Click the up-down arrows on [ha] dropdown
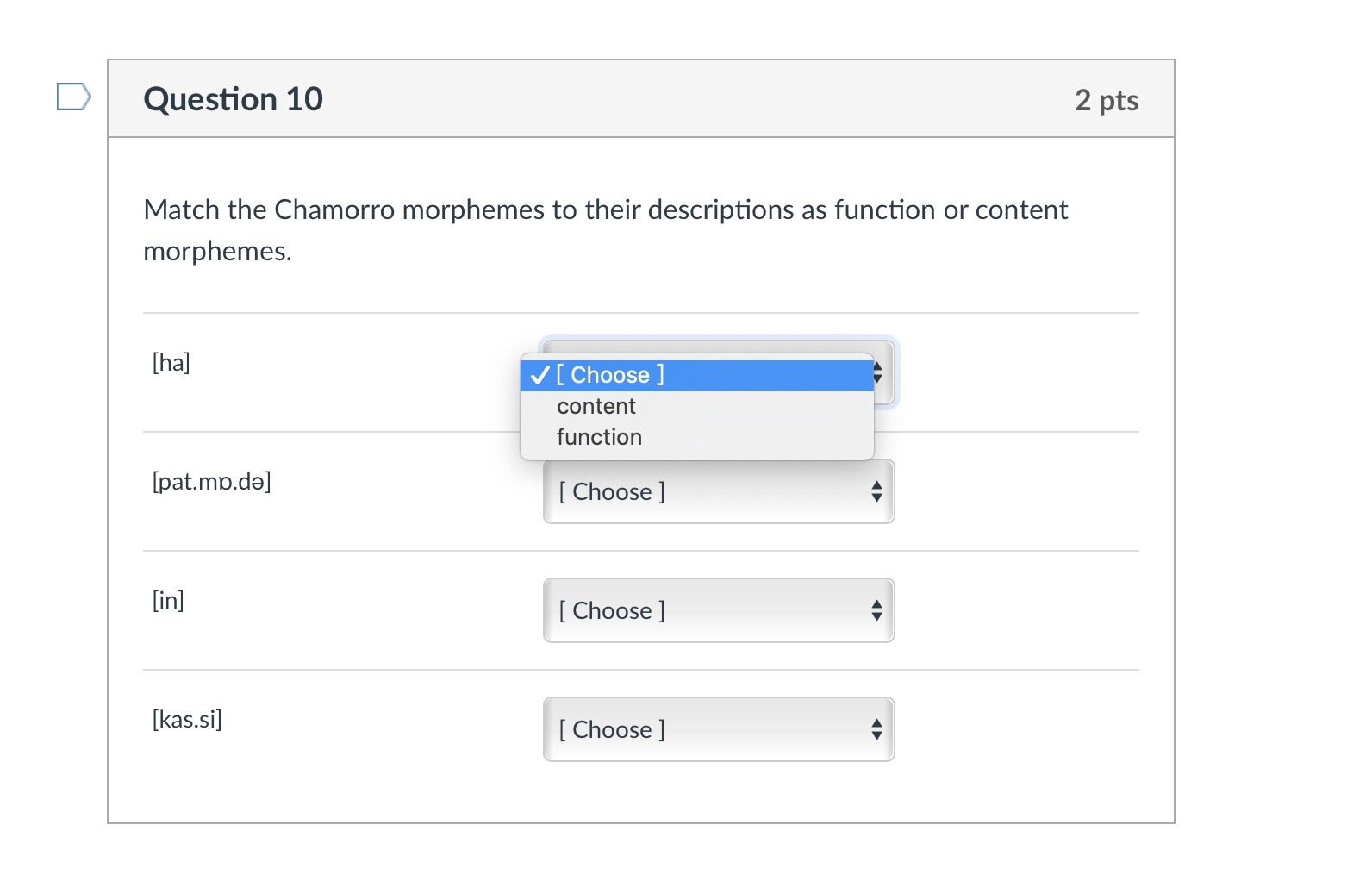Image resolution: width=1372 pixels, height=881 pixels. 878,372
